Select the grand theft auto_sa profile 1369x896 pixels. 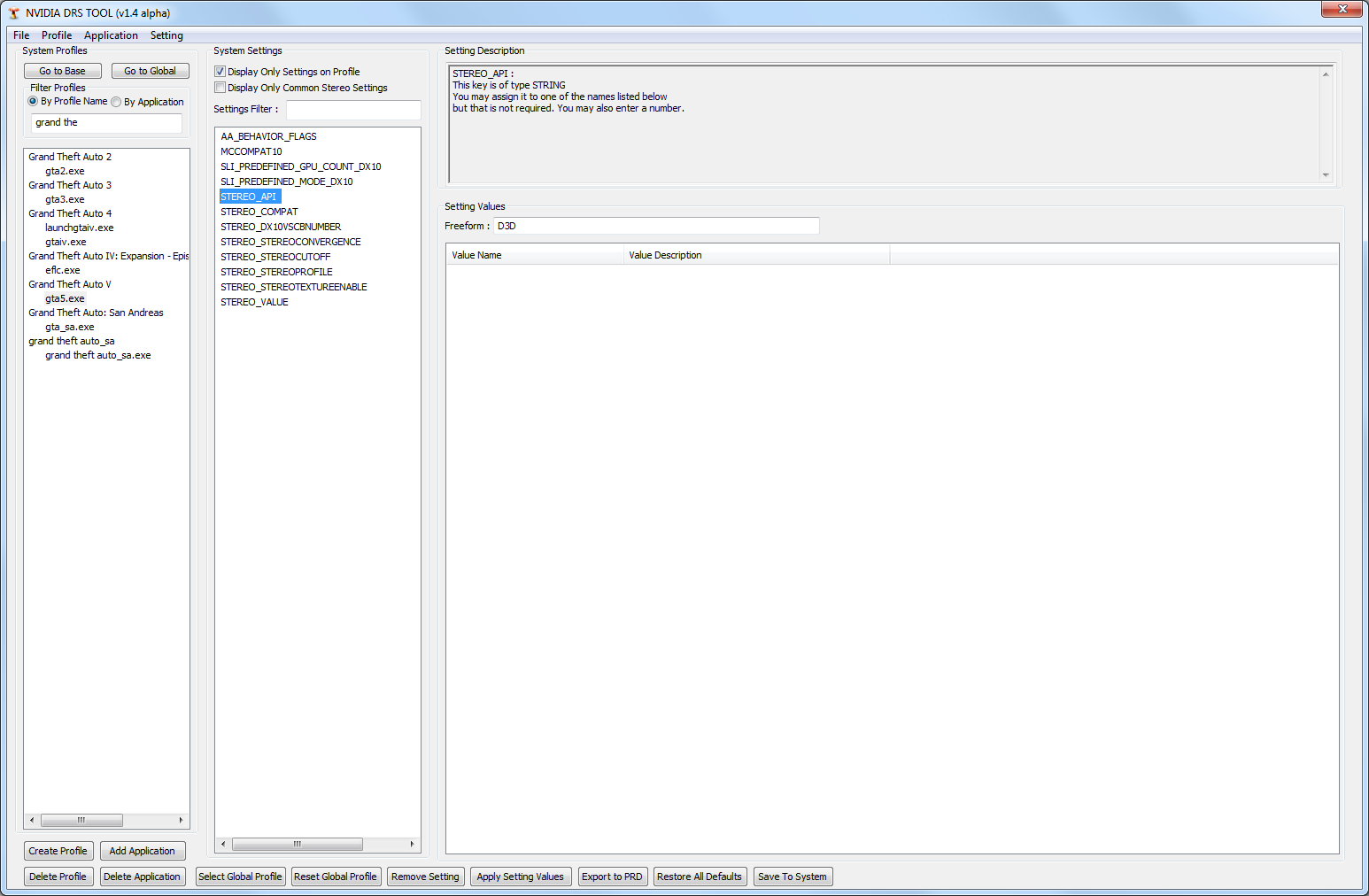72,341
